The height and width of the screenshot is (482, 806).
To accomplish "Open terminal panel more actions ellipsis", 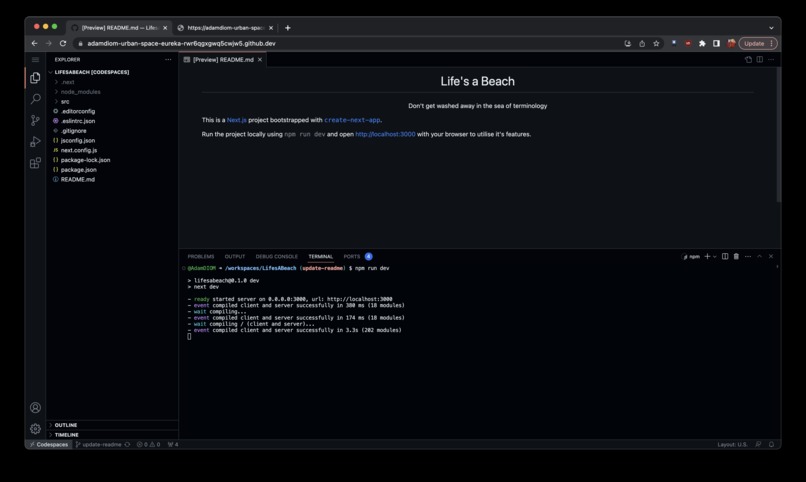I will (x=748, y=256).
